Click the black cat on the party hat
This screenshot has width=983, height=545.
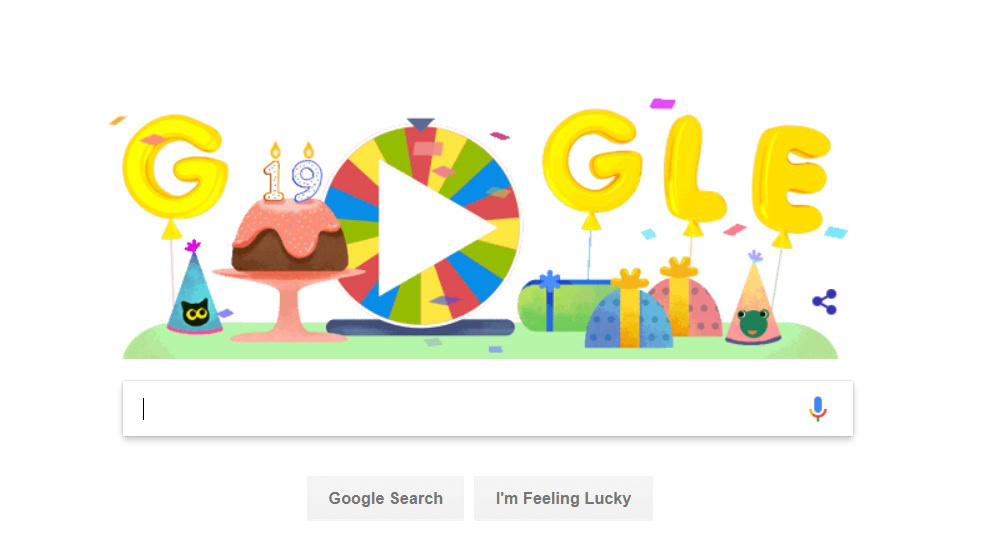(195, 312)
